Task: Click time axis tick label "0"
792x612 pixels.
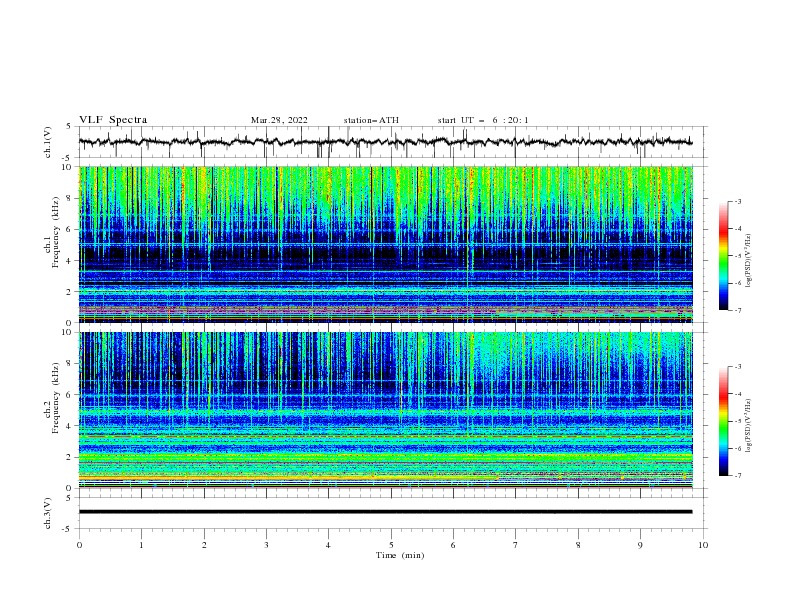Action: click(x=79, y=545)
